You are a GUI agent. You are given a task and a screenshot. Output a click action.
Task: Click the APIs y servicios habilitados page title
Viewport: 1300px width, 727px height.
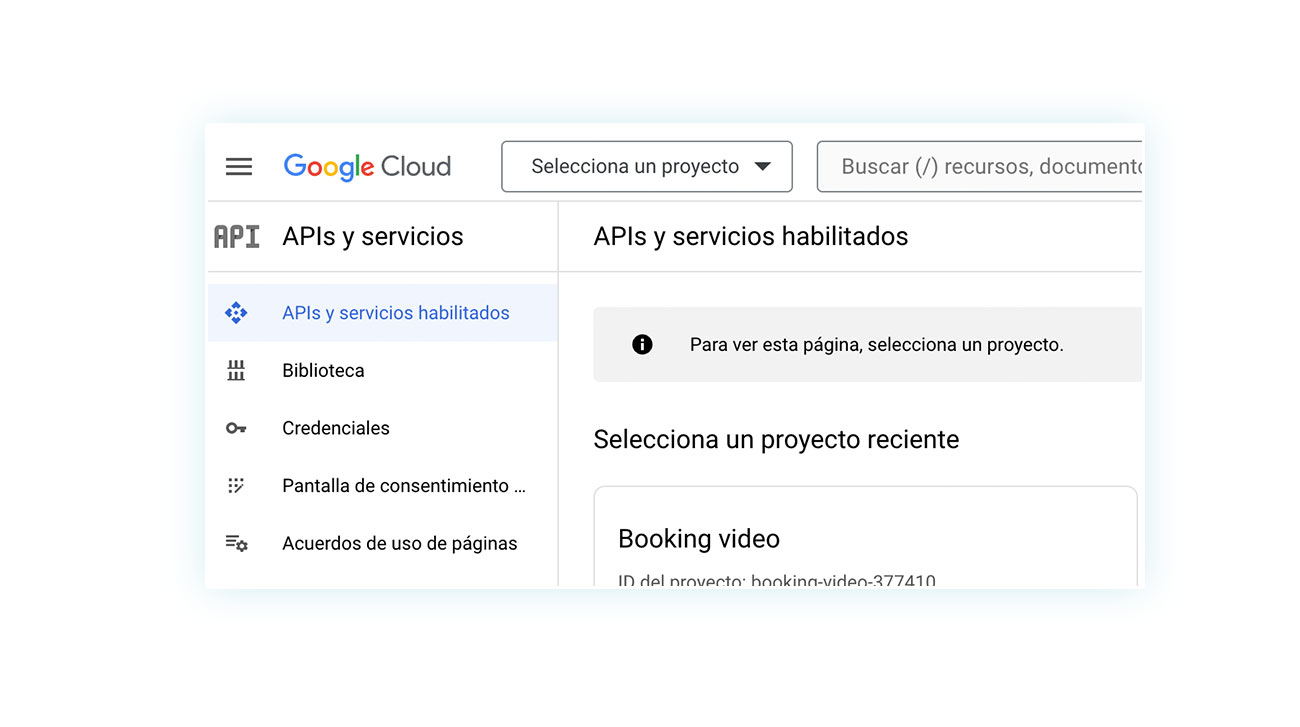click(751, 237)
